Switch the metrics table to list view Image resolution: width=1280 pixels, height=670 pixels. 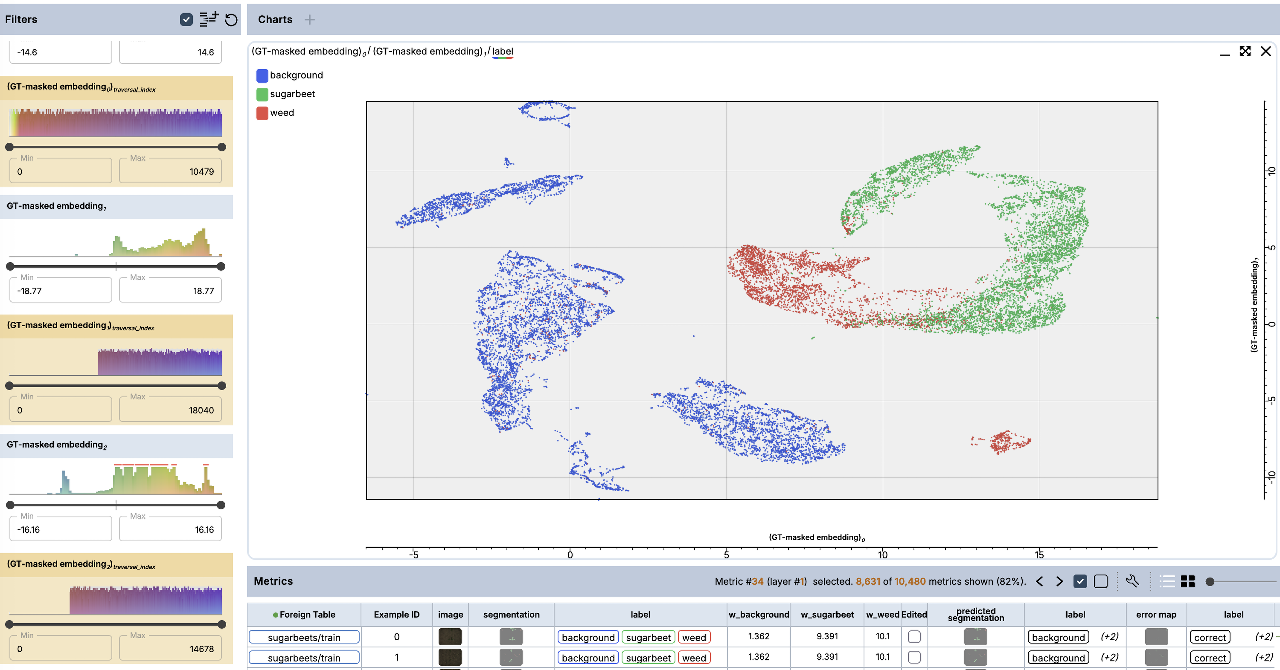point(1167,581)
